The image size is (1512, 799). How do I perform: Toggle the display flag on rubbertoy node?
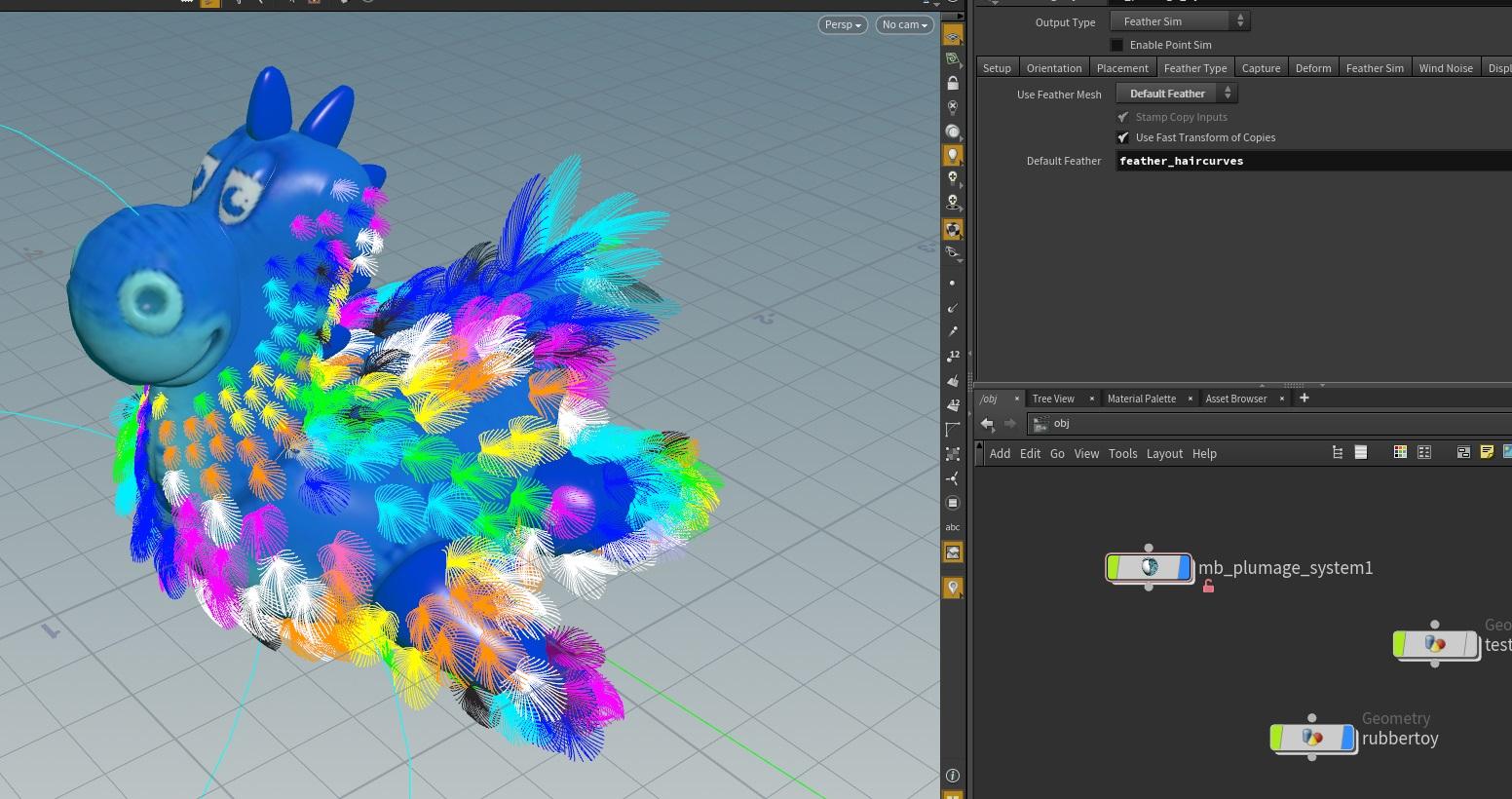(1345, 738)
